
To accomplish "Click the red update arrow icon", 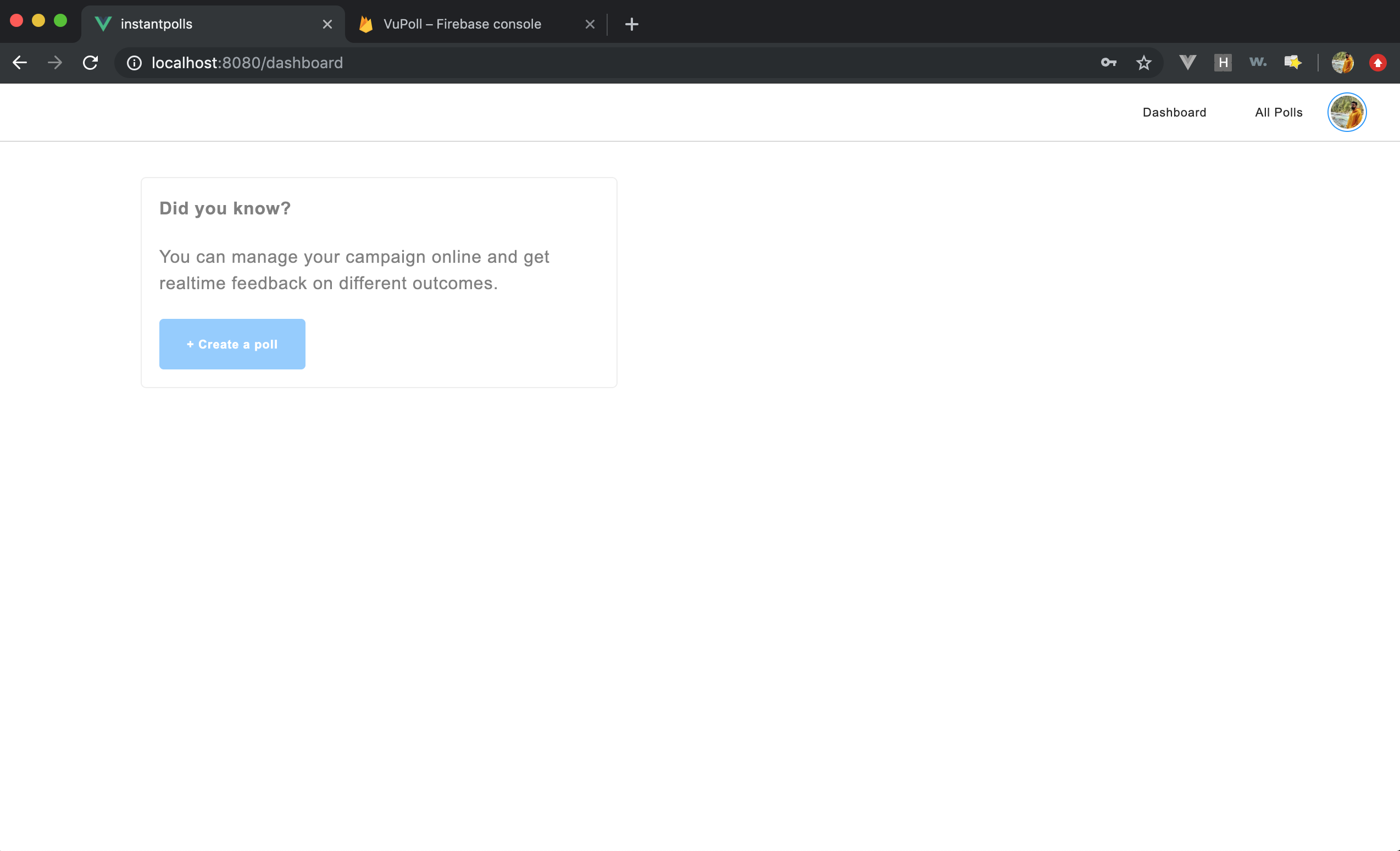I will click(x=1378, y=63).
